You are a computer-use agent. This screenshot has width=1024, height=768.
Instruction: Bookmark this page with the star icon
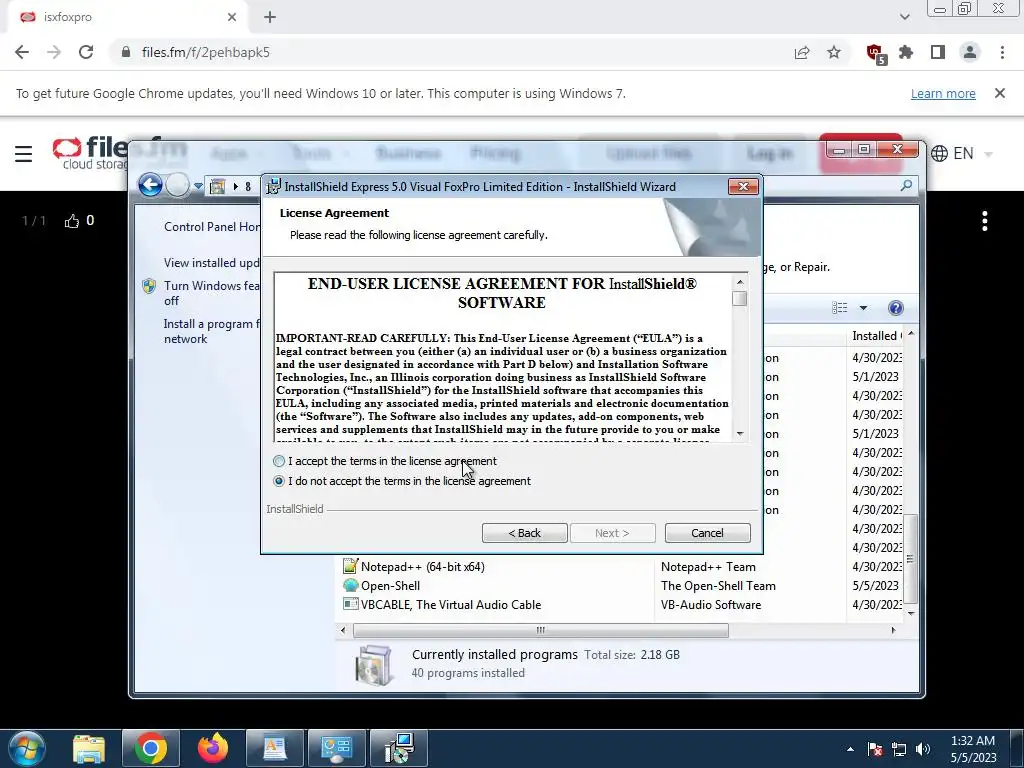834,52
